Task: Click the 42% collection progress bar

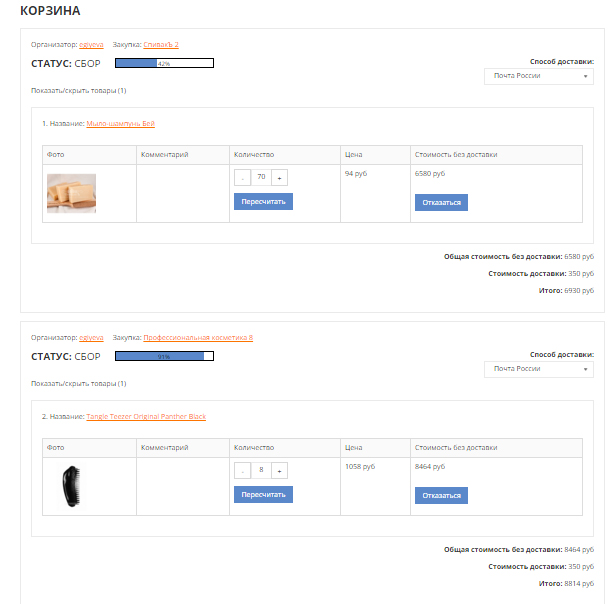Action: pyautogui.click(x=164, y=63)
